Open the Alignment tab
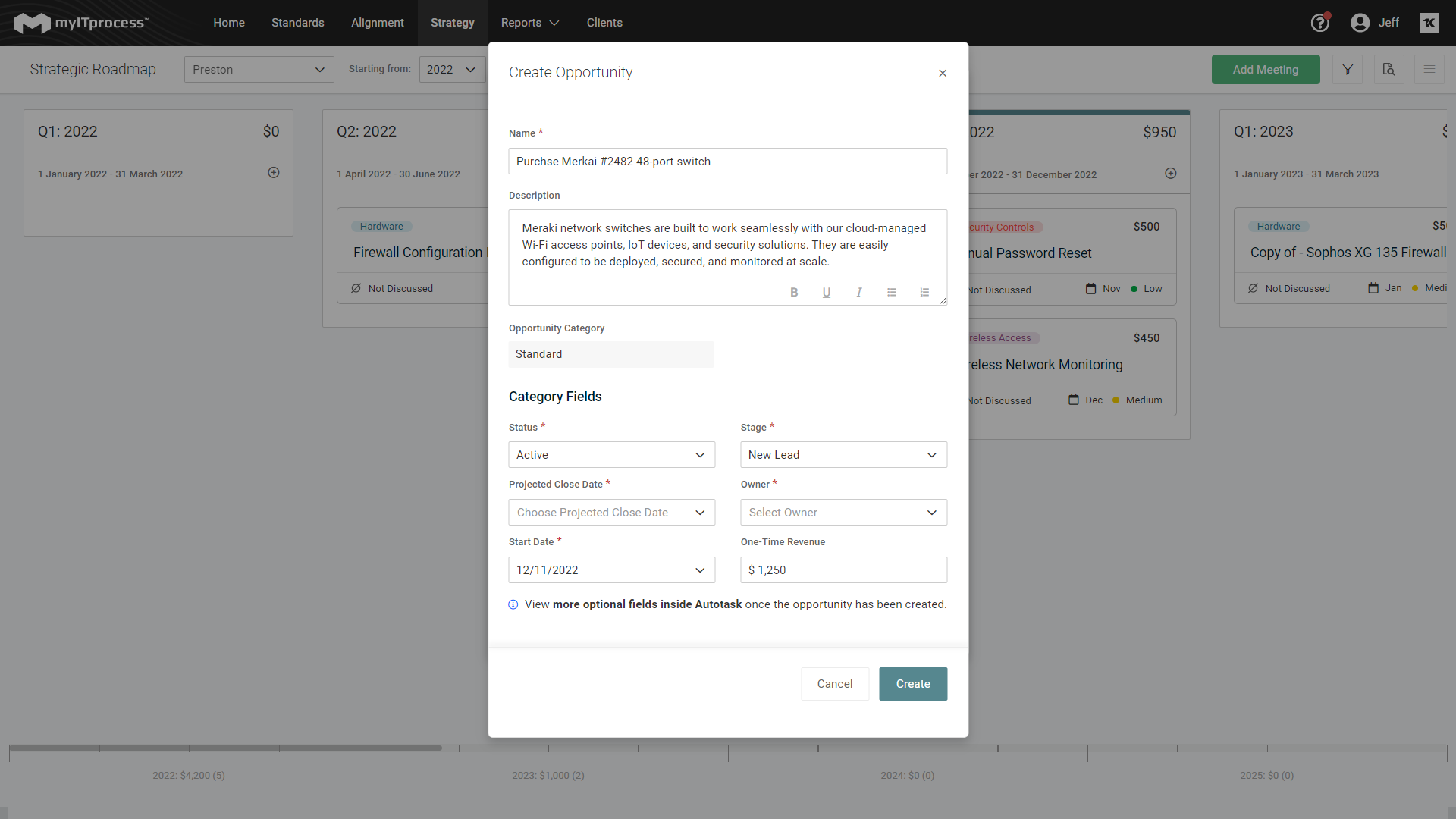Screen dimensions: 1456x819 click(x=378, y=23)
